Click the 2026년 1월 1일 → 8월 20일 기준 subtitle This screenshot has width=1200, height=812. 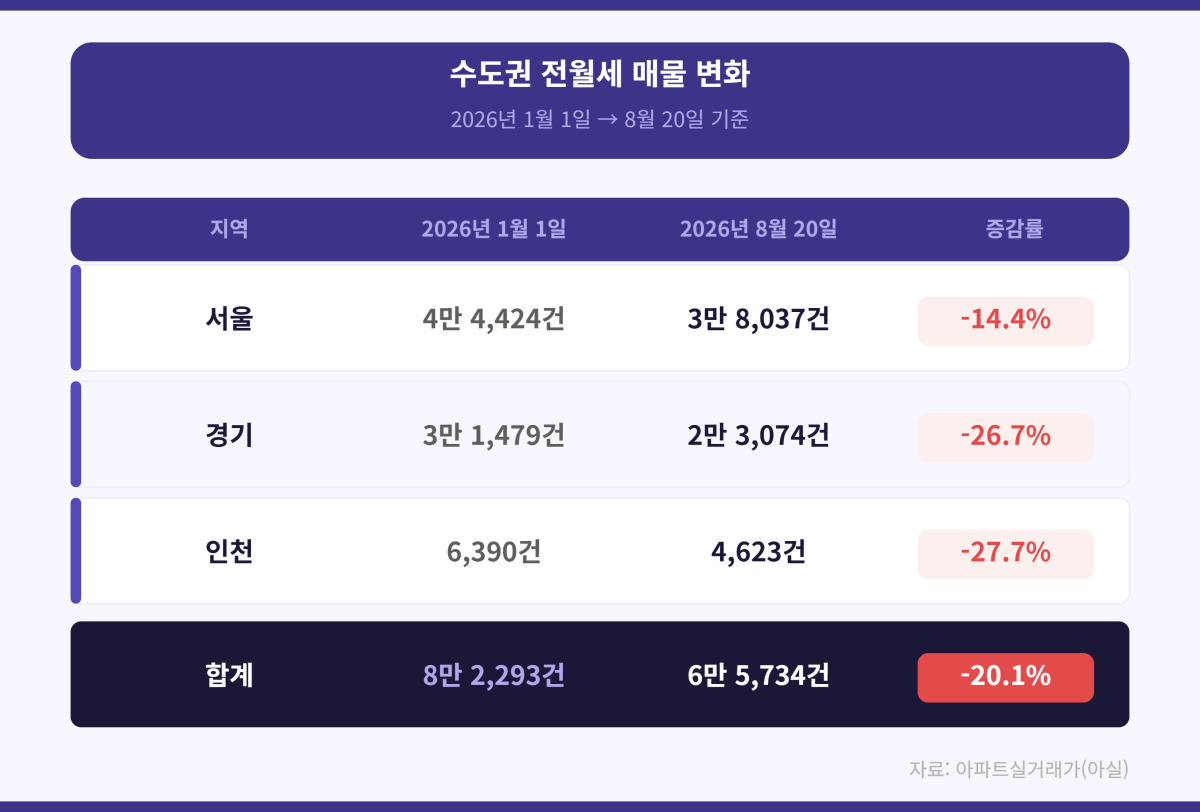click(600, 120)
